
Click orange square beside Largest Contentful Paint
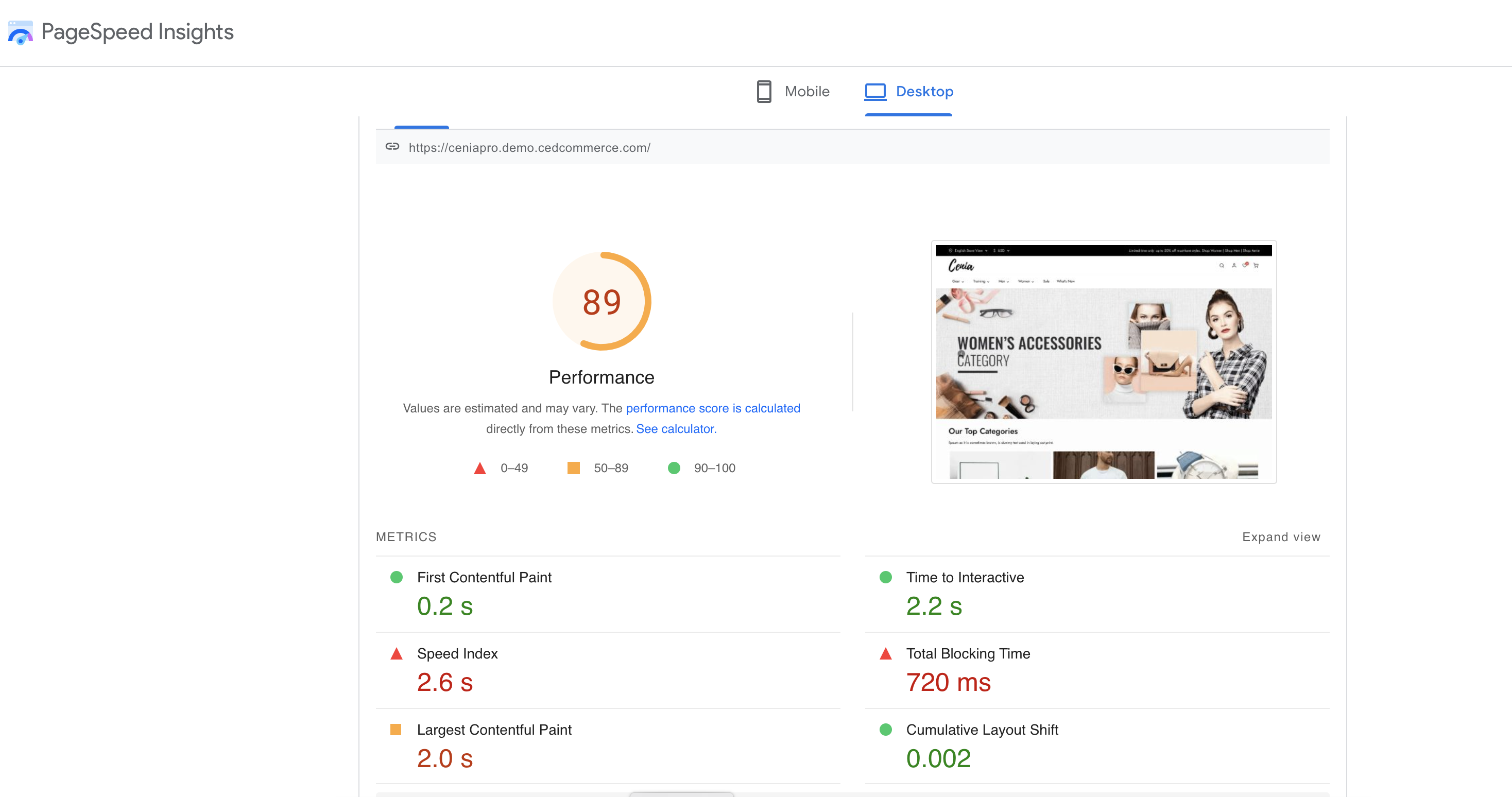click(x=396, y=730)
